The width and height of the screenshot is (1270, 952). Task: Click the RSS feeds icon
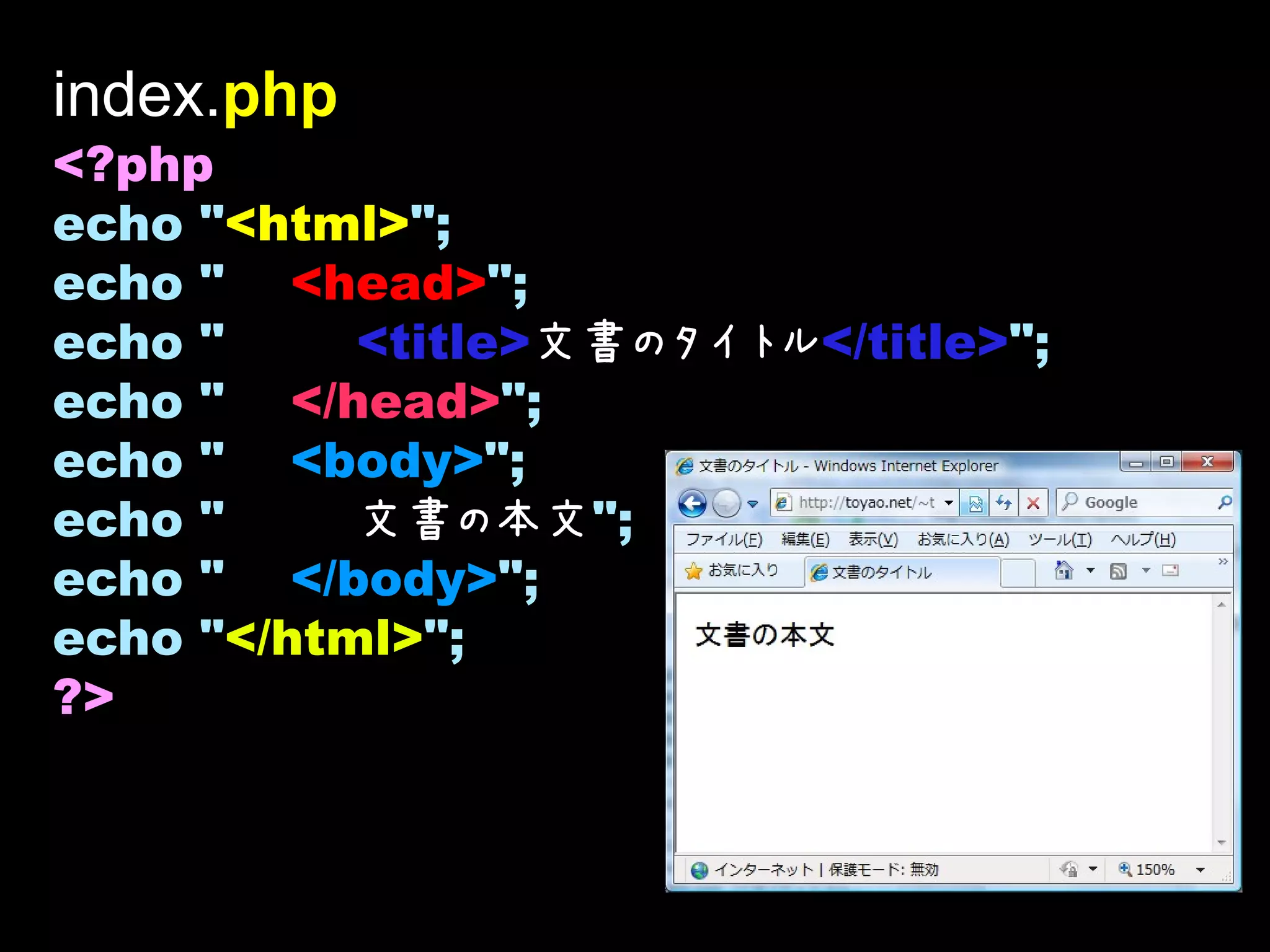click(1118, 571)
